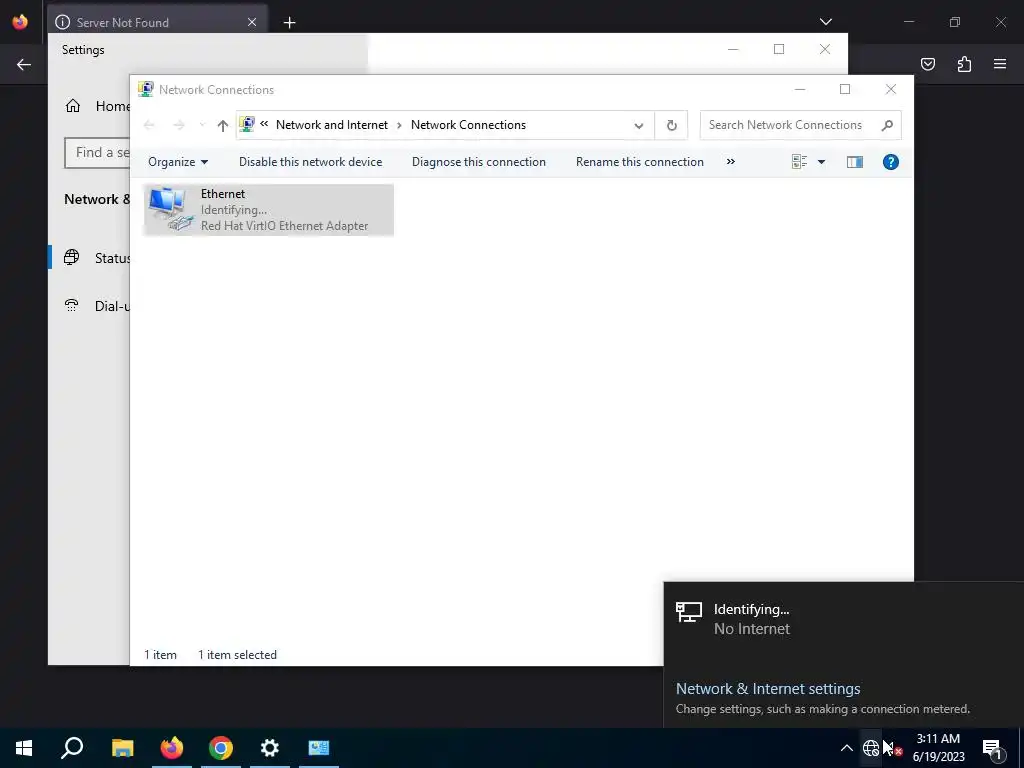Click network globe tray icon
The height and width of the screenshot is (768, 1024).
[871, 748]
